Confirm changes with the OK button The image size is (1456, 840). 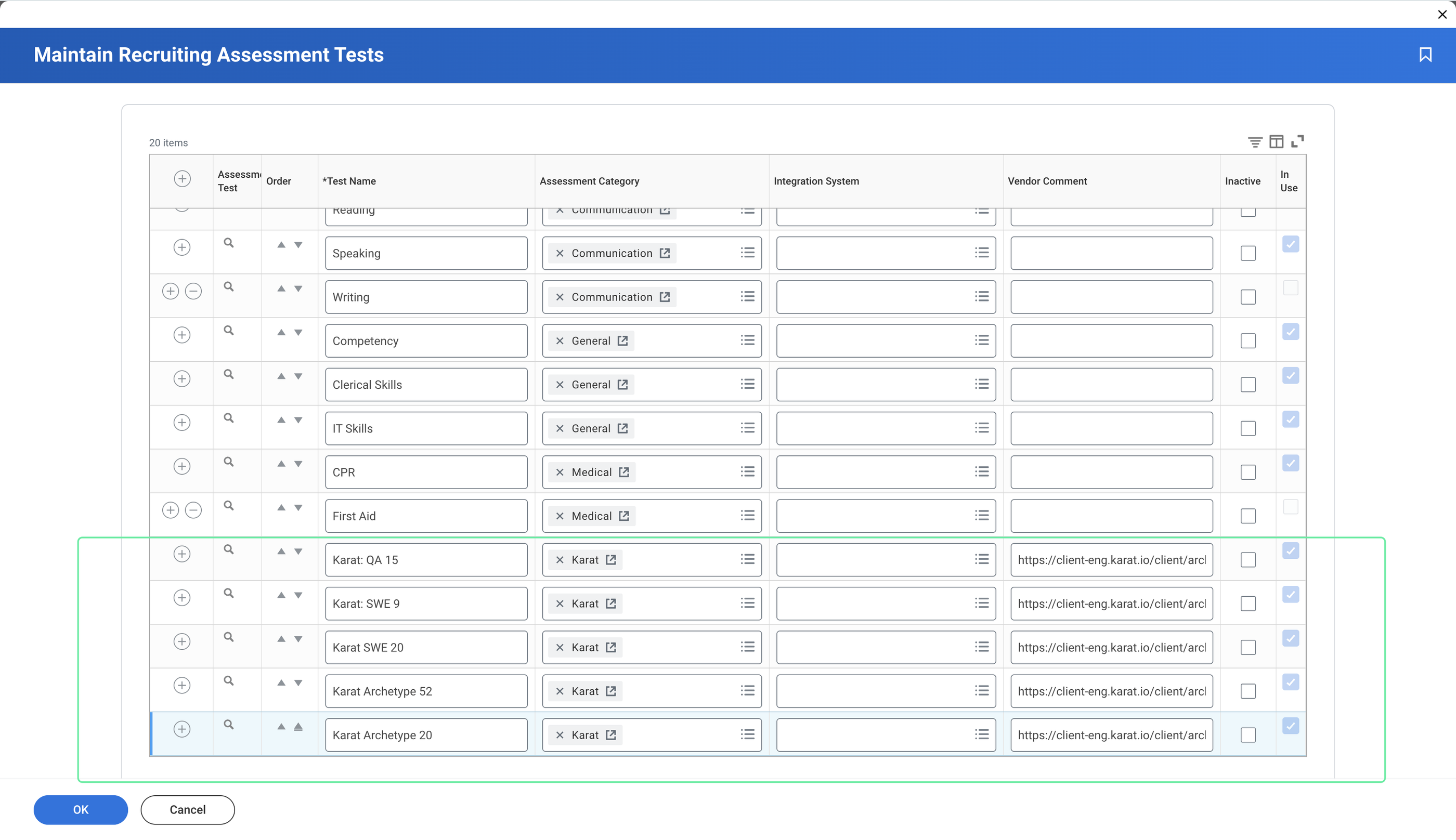[x=81, y=809]
